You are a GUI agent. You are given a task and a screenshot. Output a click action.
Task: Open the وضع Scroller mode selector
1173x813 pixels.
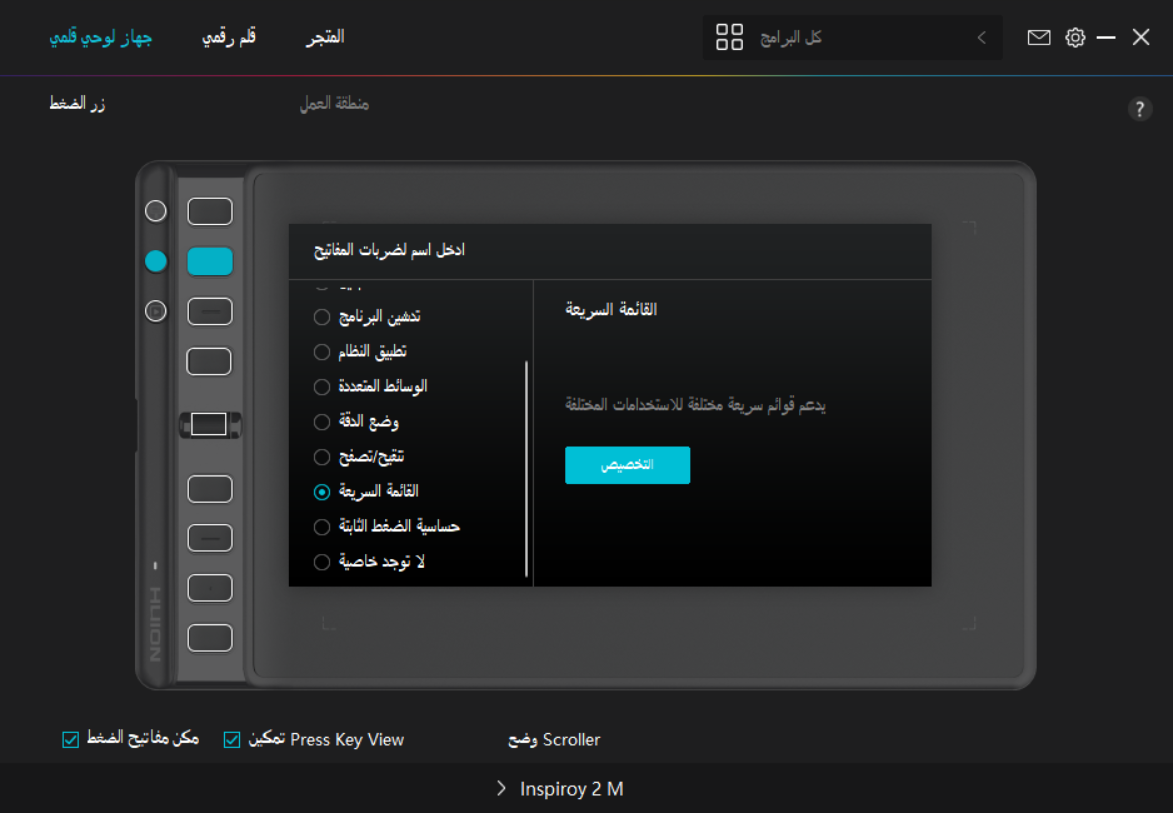[x=555, y=740]
